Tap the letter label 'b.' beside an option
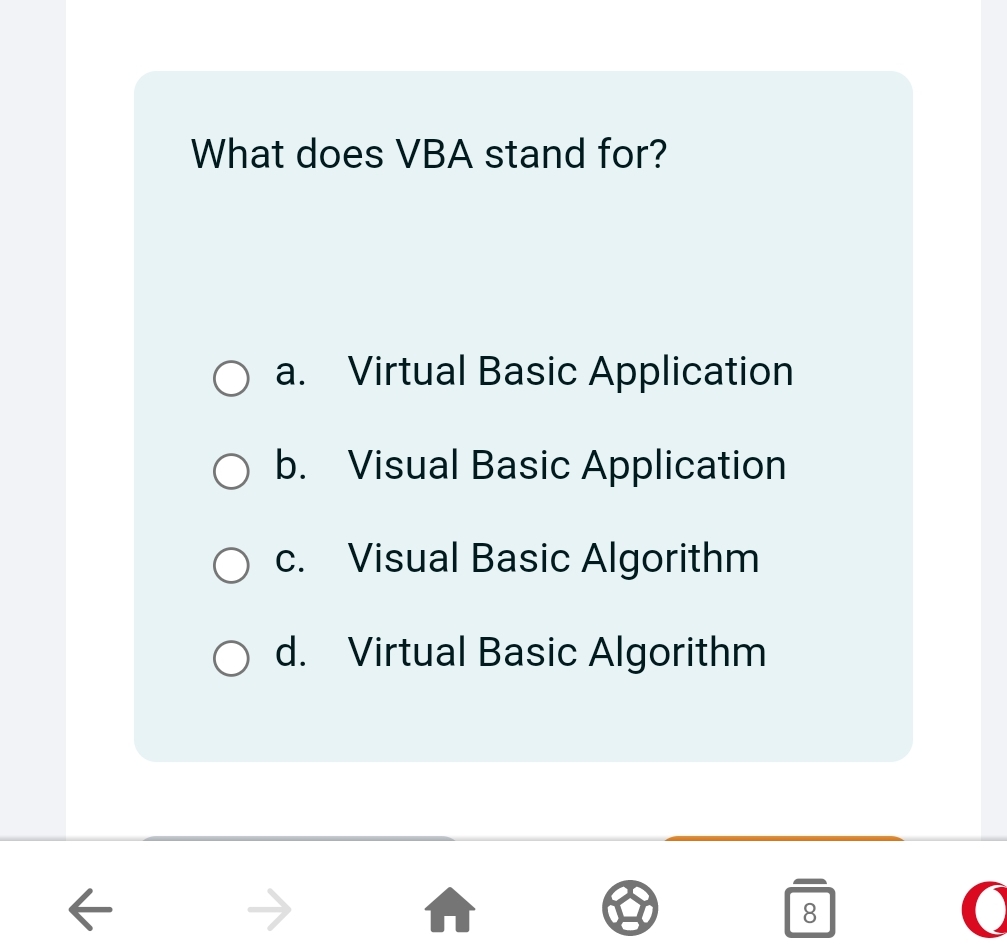The image size is (1007, 946). click(289, 464)
